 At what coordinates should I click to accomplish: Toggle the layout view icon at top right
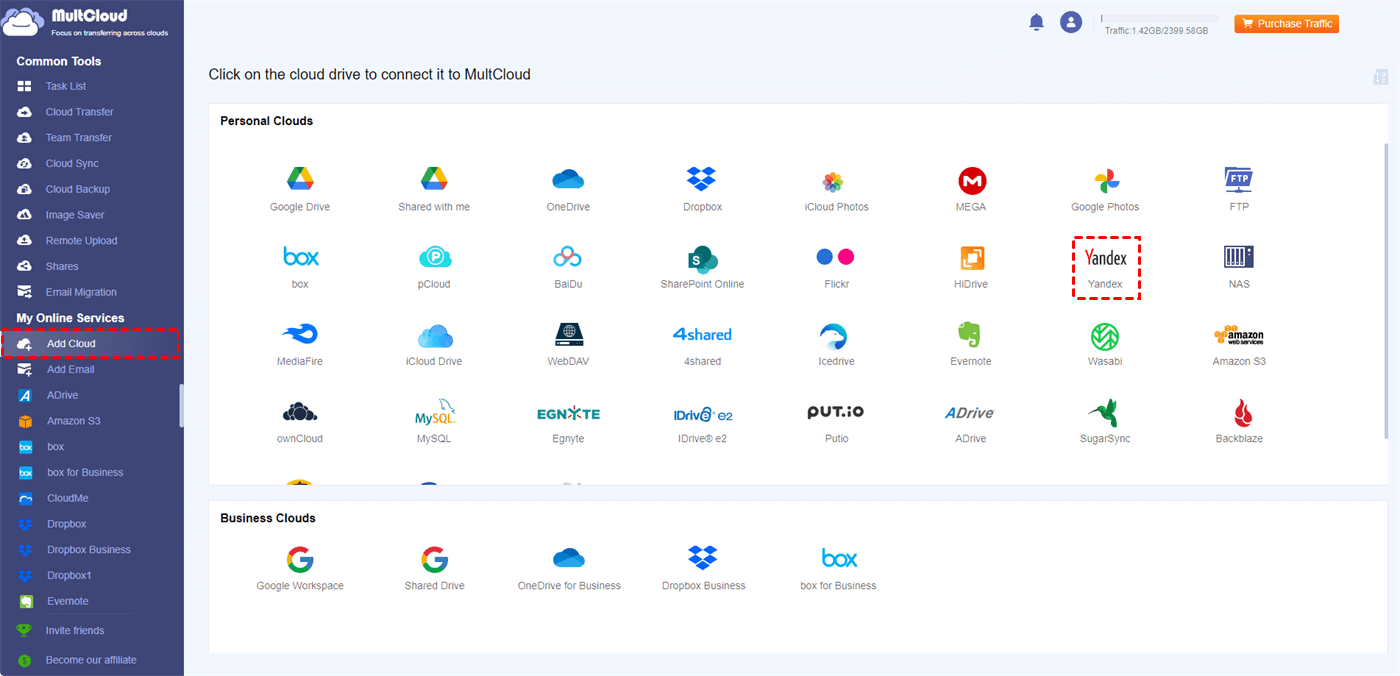point(1381,77)
